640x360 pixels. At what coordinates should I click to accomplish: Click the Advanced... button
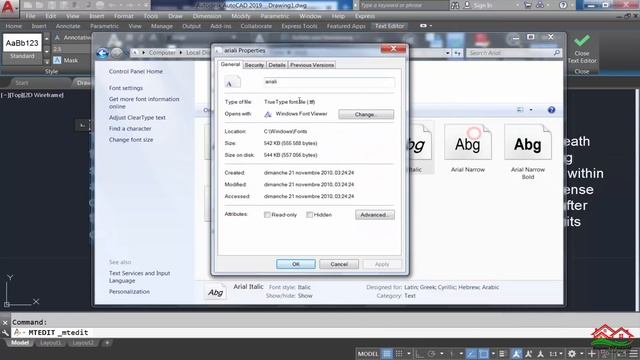[375, 215]
